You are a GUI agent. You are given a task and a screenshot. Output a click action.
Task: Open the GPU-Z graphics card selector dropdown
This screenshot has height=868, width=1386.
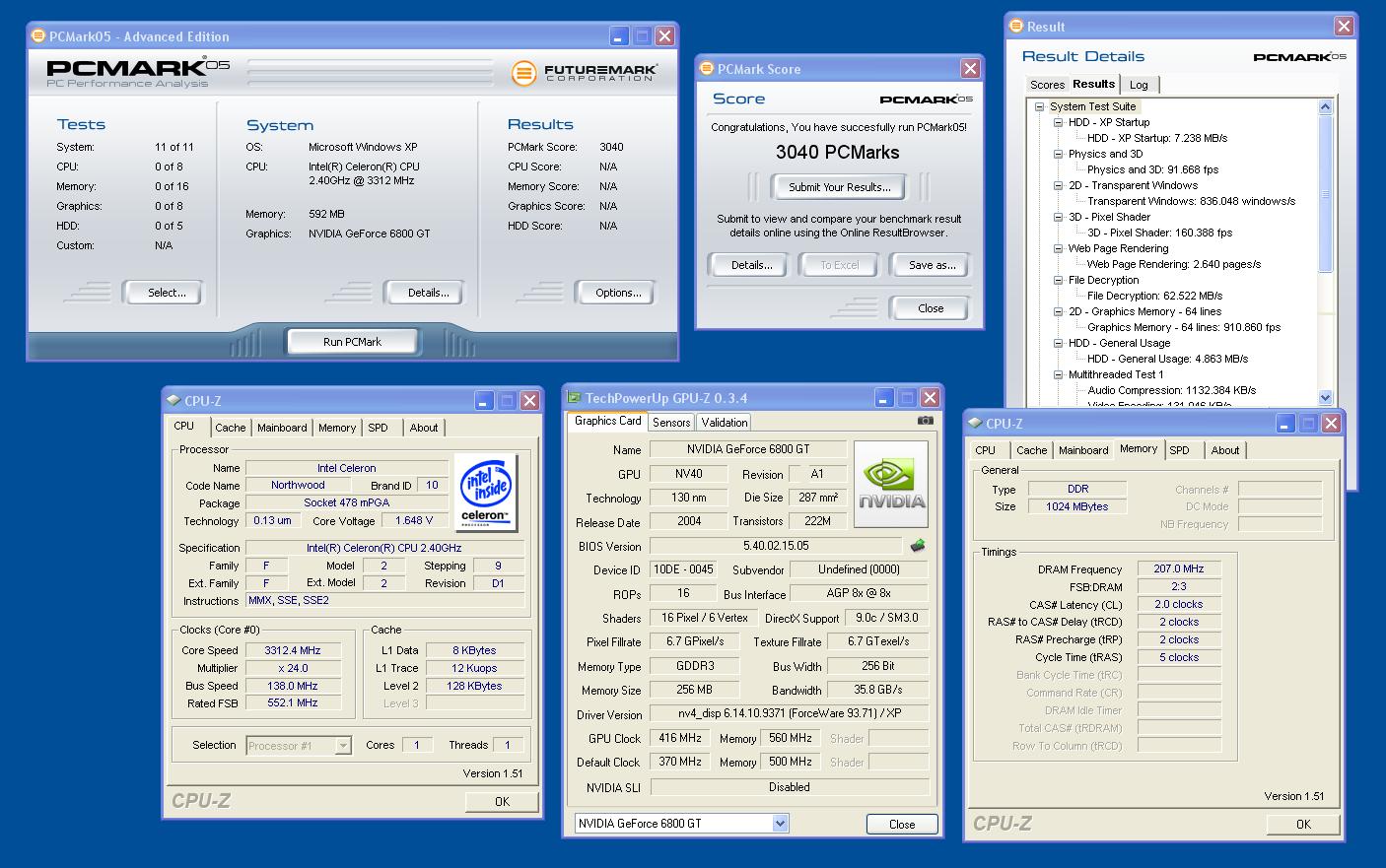point(780,823)
